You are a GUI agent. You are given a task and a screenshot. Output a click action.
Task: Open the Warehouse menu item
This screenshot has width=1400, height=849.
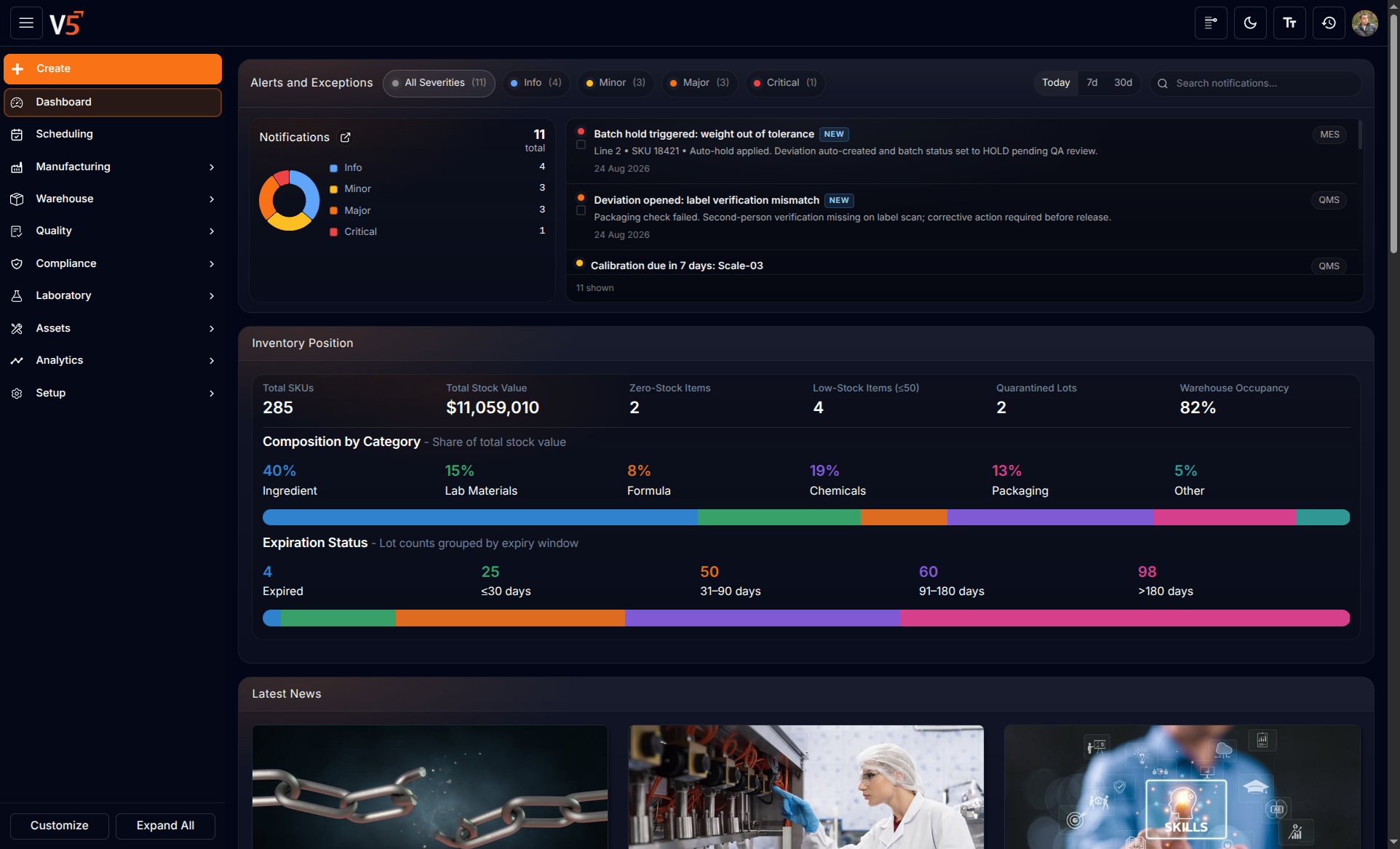[x=113, y=199]
